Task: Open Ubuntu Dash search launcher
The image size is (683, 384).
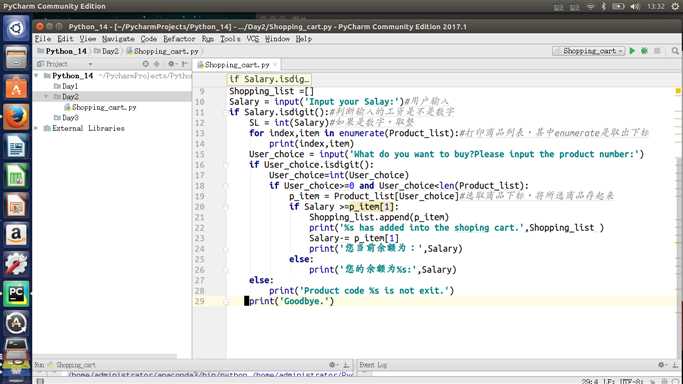Action: [16, 29]
